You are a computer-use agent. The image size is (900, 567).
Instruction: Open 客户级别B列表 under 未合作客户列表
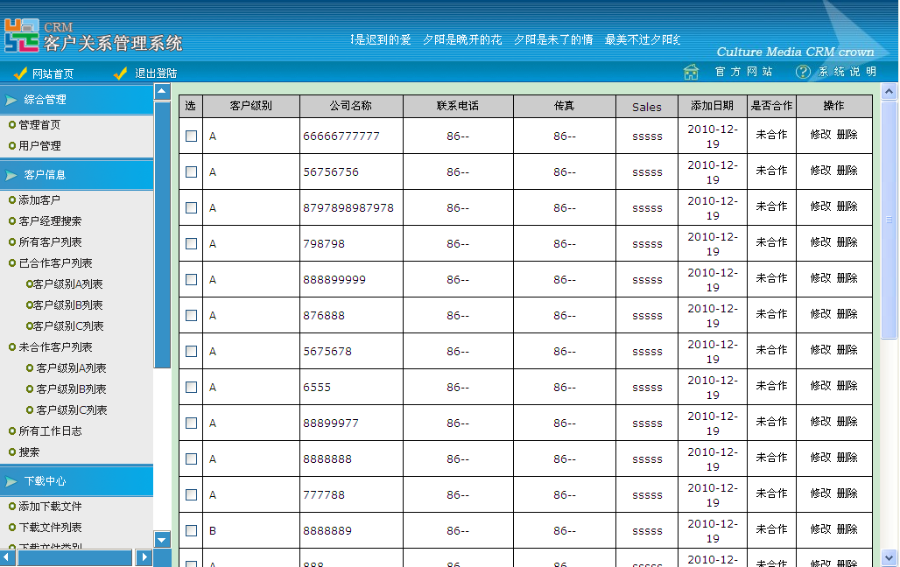point(71,389)
